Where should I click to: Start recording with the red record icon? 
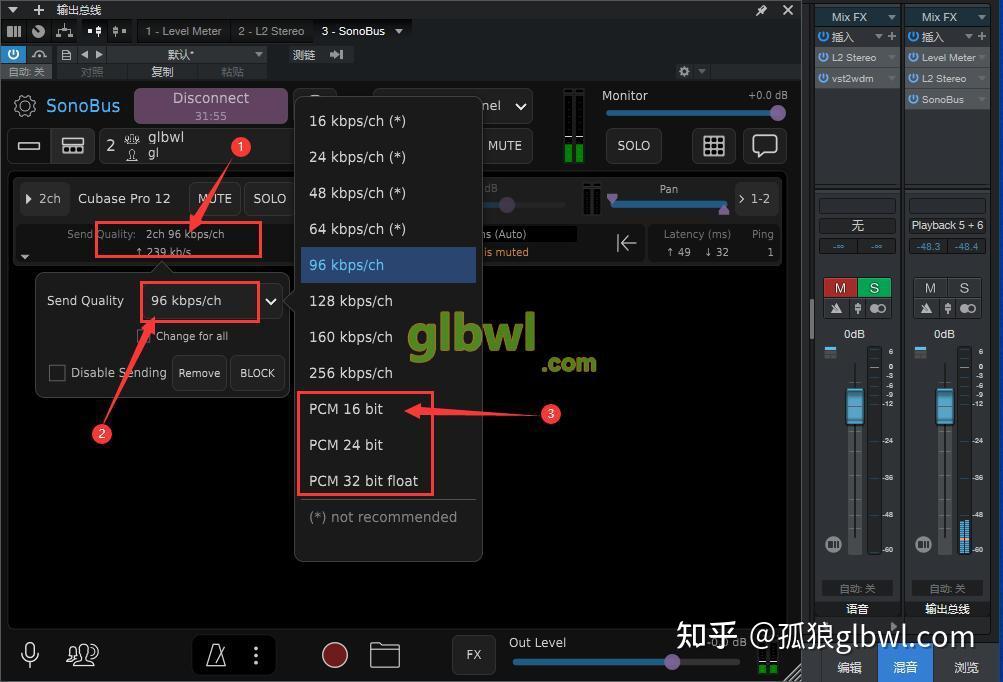[x=334, y=654]
